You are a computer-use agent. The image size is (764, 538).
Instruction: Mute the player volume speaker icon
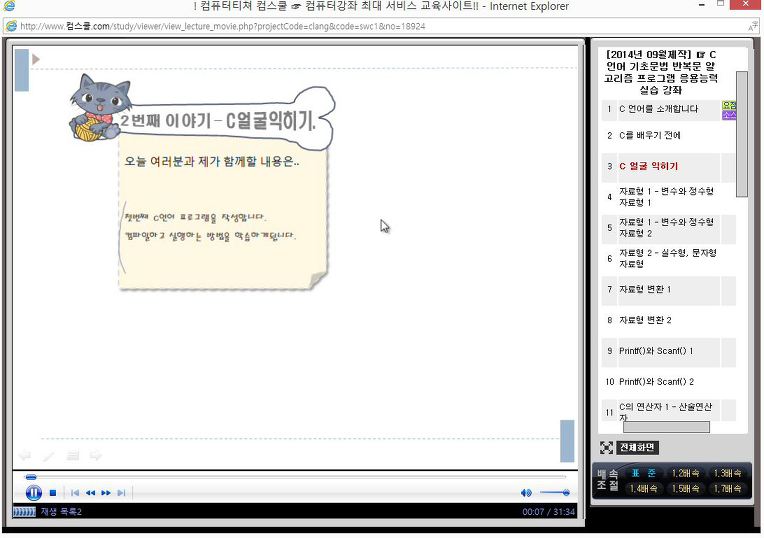526,493
